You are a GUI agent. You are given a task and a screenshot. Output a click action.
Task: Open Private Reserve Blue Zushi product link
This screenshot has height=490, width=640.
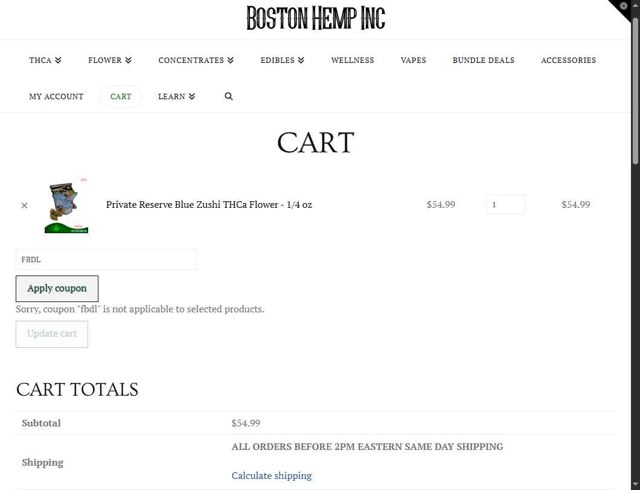(x=209, y=205)
